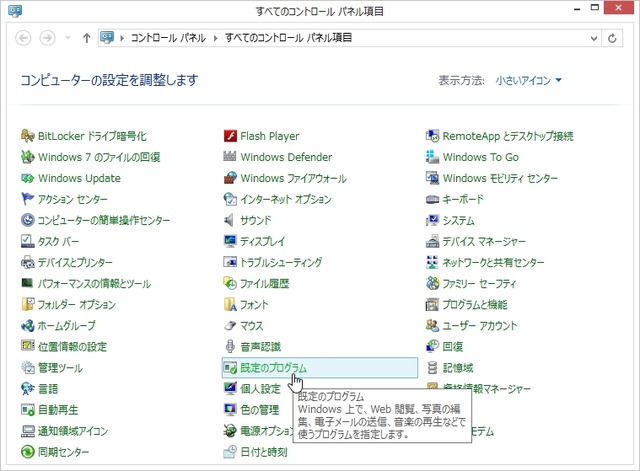Open ネットワークと共有センター icon
This screenshot has height=471, width=640.
point(432,262)
